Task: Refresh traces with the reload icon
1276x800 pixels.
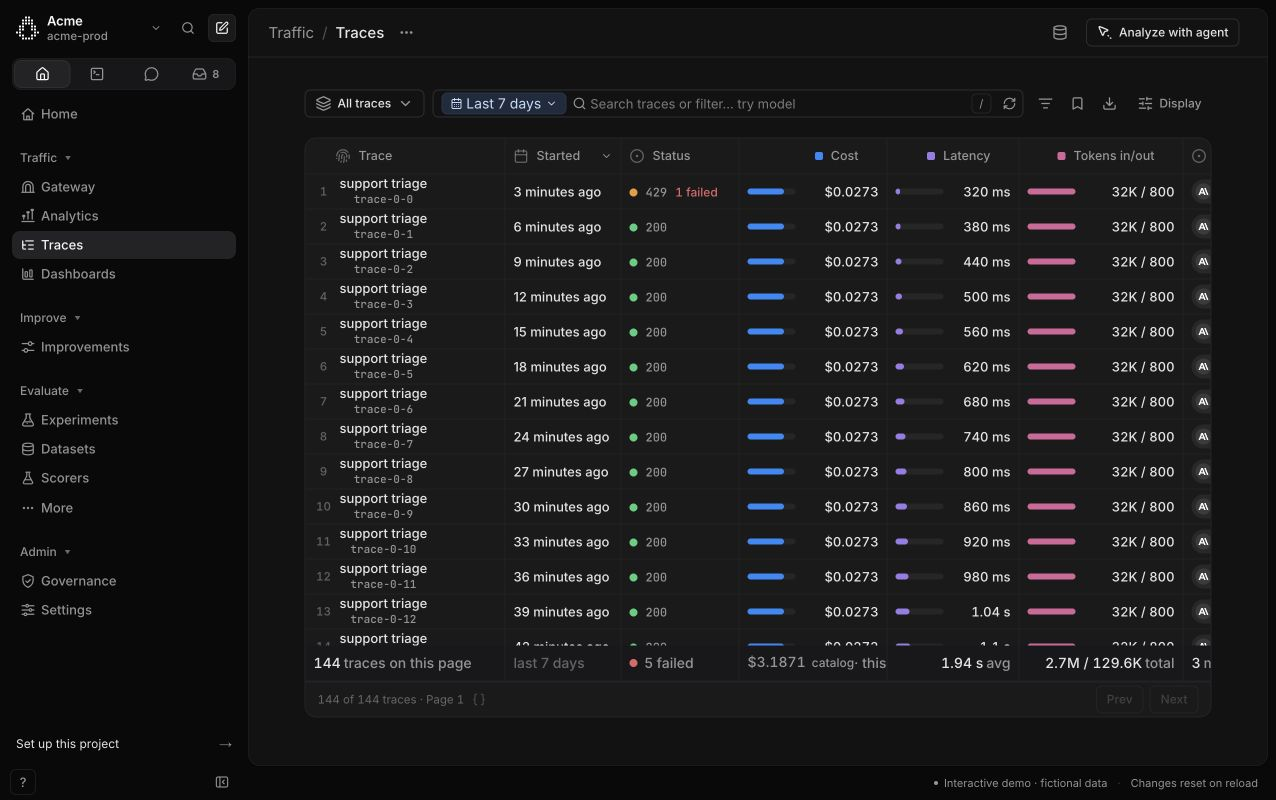Action: tap(1009, 104)
